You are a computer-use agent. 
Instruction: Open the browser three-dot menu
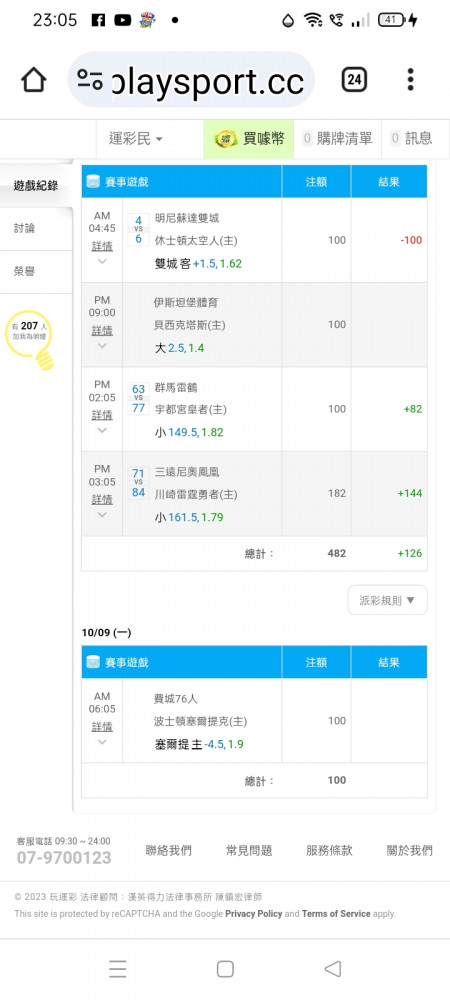point(410,80)
